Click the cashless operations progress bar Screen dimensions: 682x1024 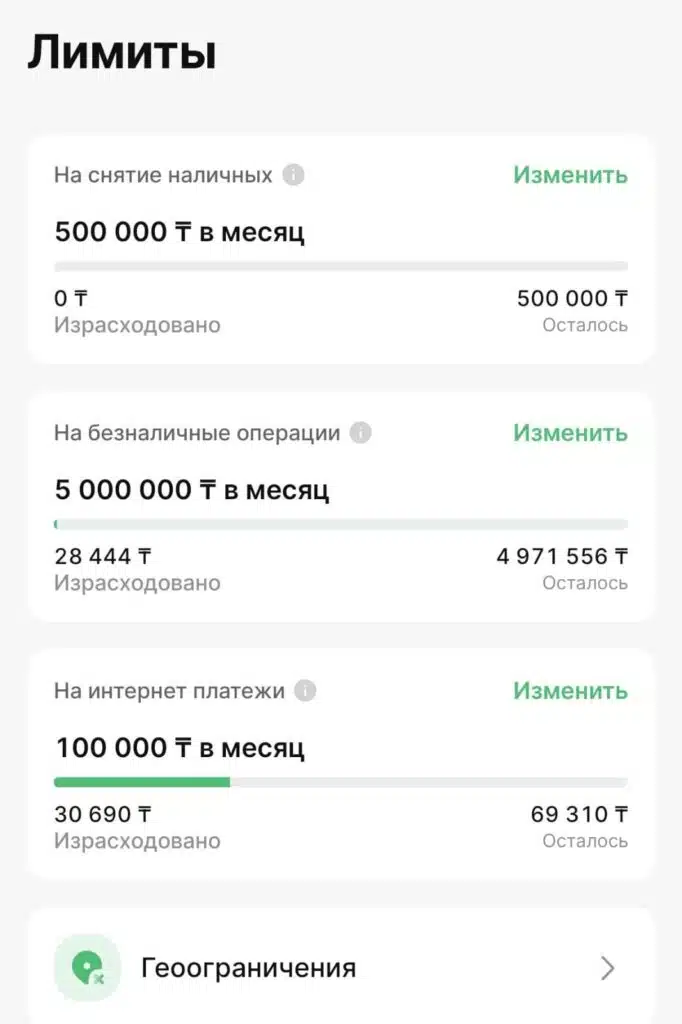(341, 524)
